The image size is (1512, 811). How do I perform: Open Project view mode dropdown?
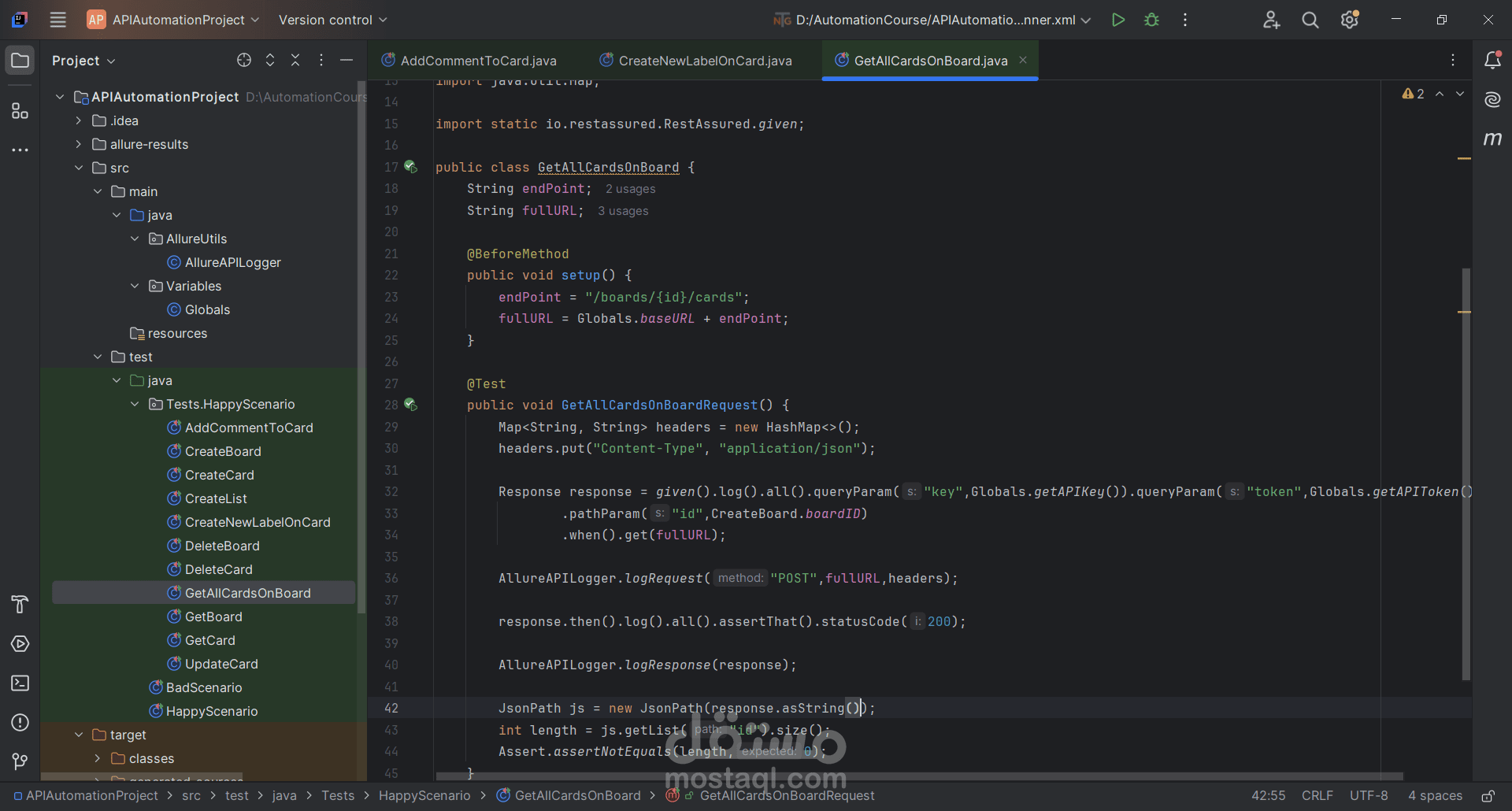83,61
